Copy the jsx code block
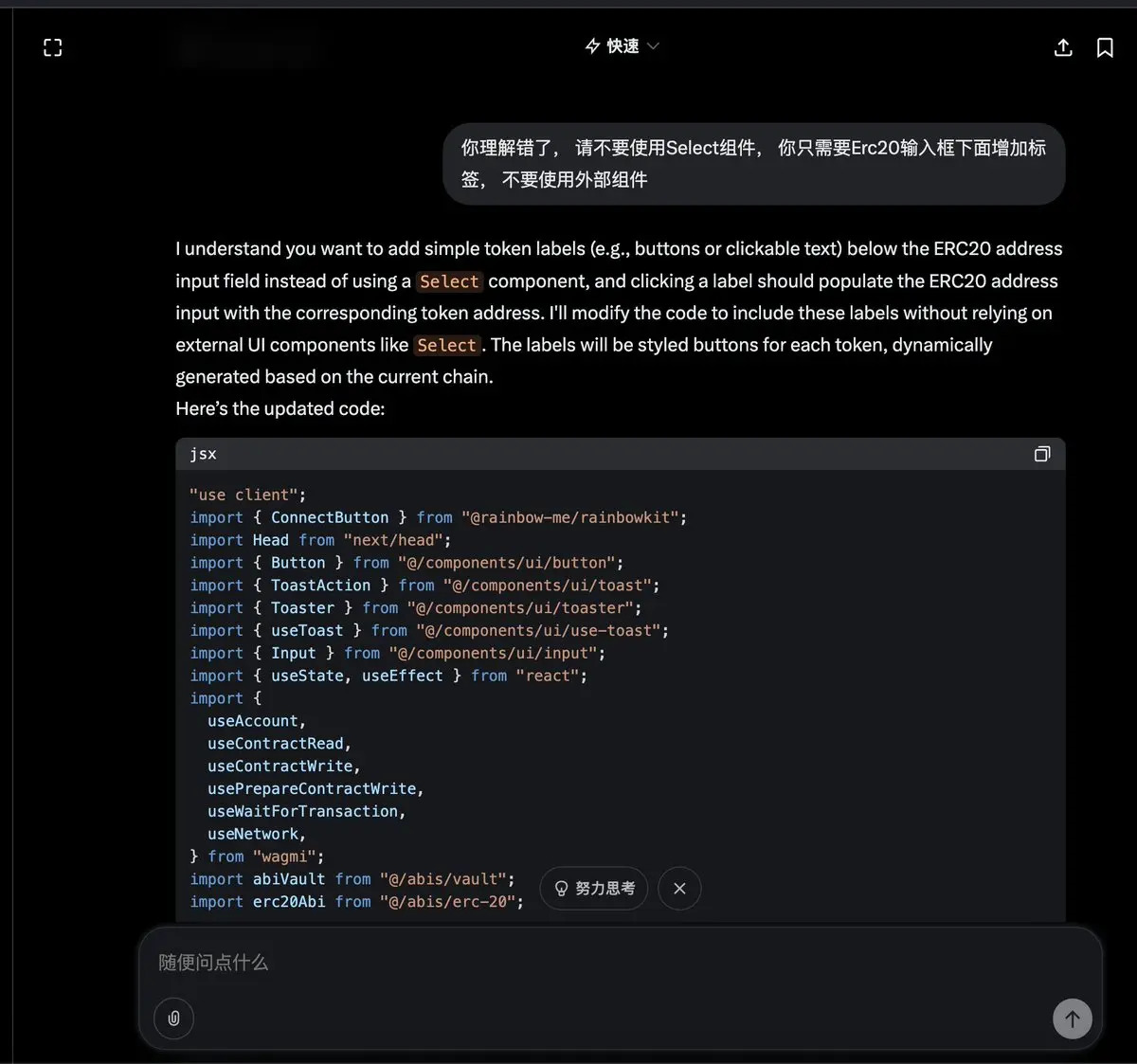Viewport: 1137px width, 1064px height. pos(1042,454)
